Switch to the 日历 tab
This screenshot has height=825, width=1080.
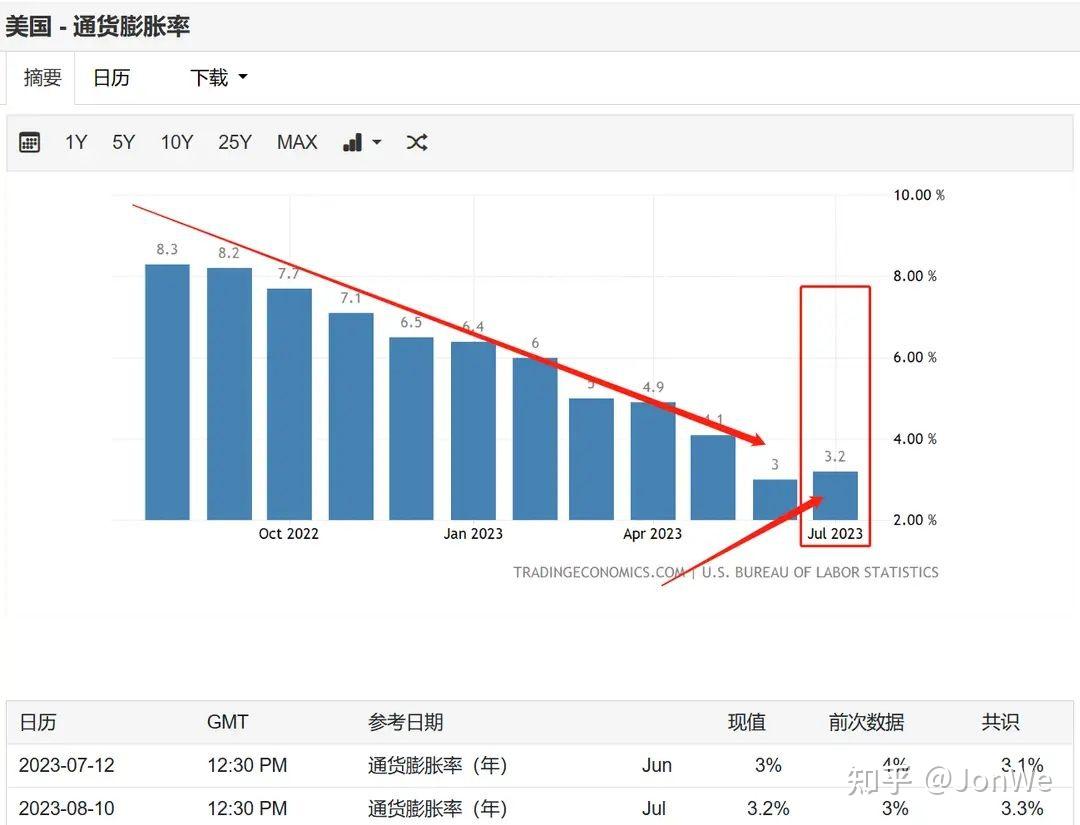point(112,78)
